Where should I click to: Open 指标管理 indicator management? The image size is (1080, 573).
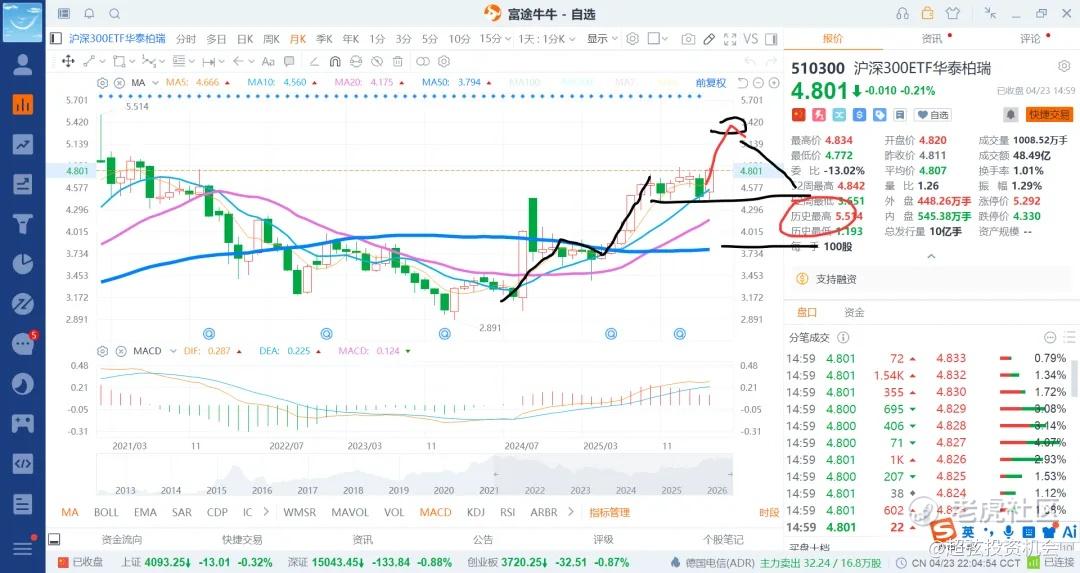point(610,512)
